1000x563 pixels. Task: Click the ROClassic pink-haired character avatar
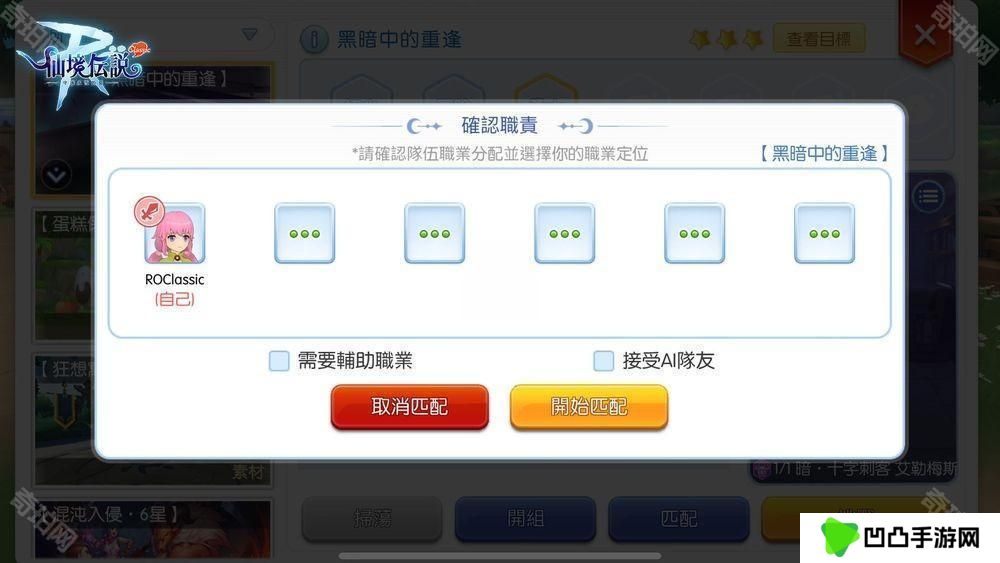click(x=175, y=233)
